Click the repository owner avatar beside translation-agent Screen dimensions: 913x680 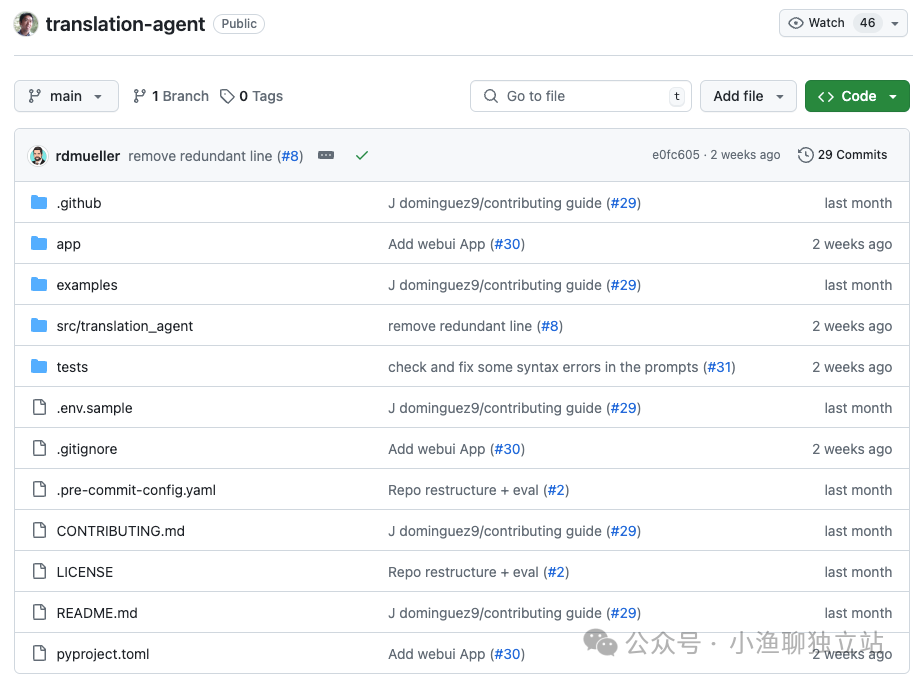(26, 24)
